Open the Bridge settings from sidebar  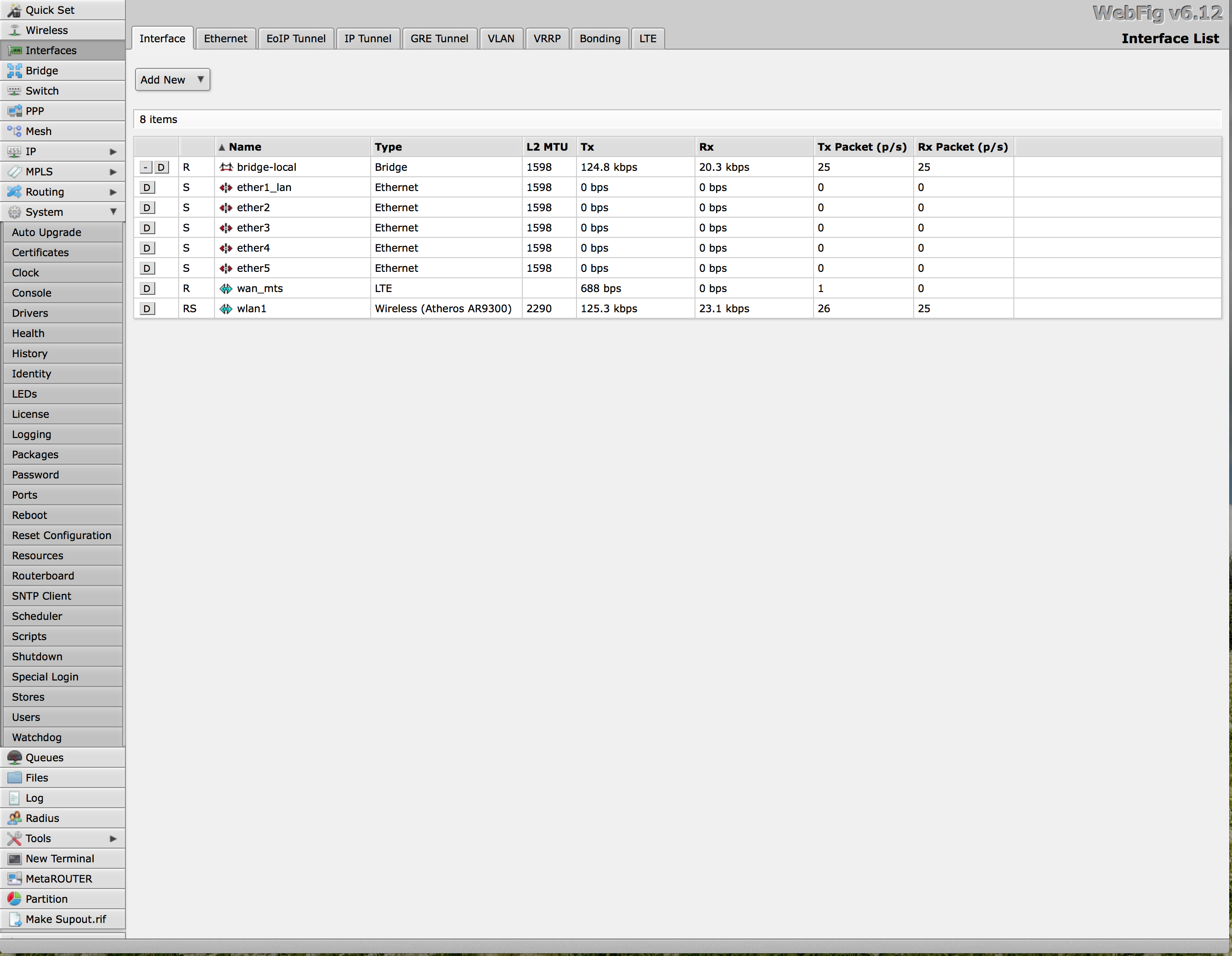tap(42, 71)
